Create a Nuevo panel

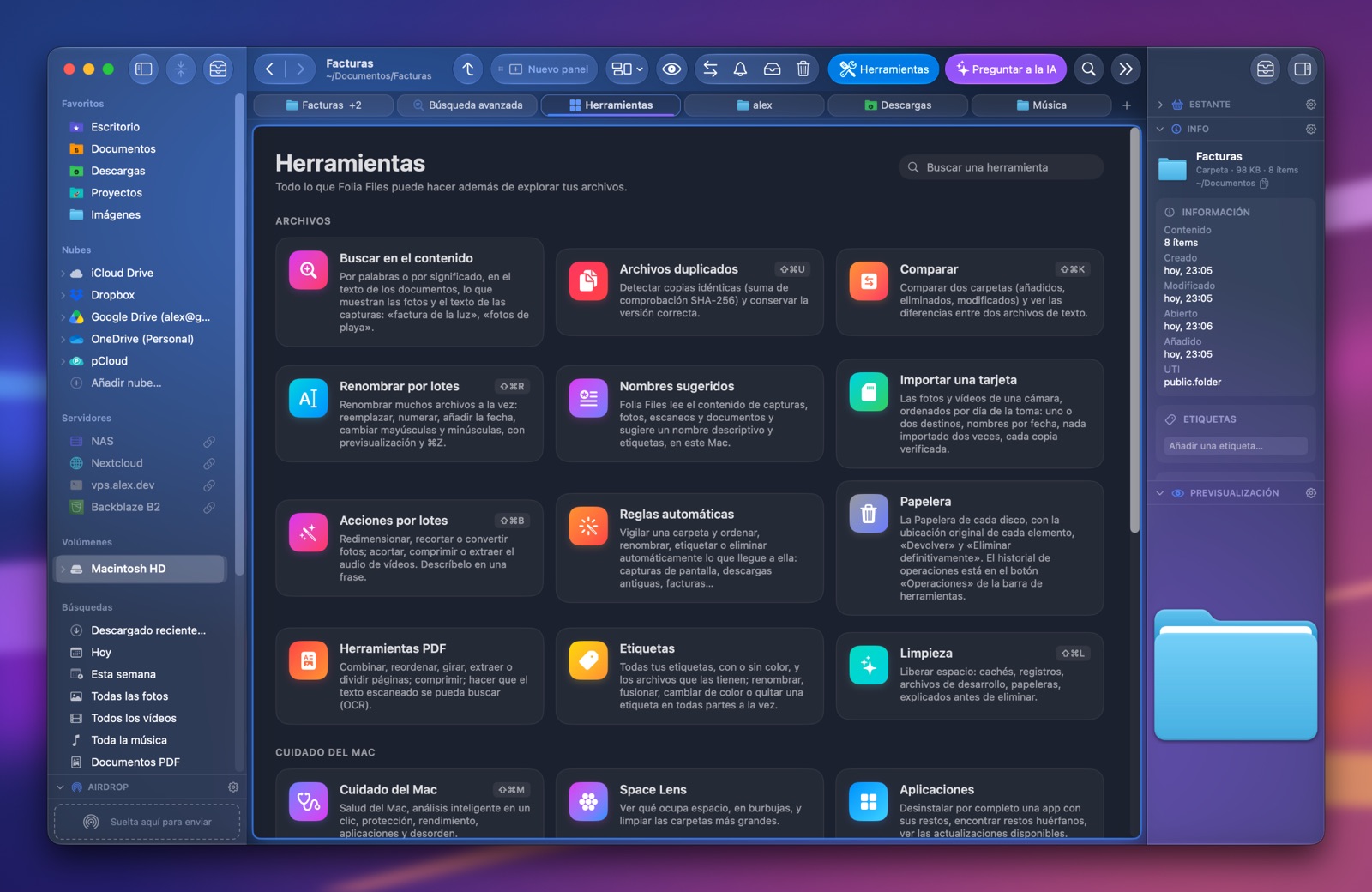click(544, 69)
